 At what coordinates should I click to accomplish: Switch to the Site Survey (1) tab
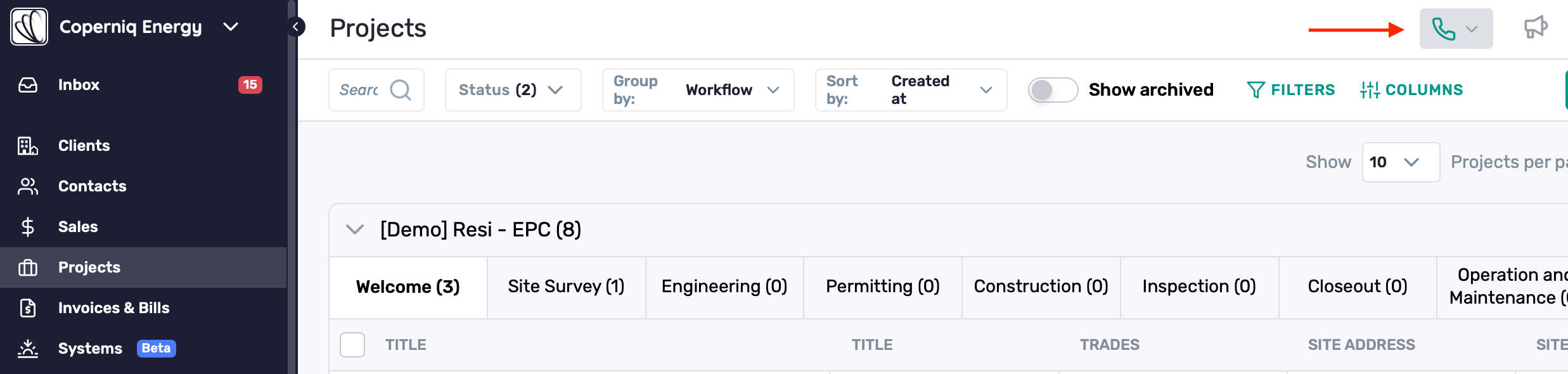567,287
